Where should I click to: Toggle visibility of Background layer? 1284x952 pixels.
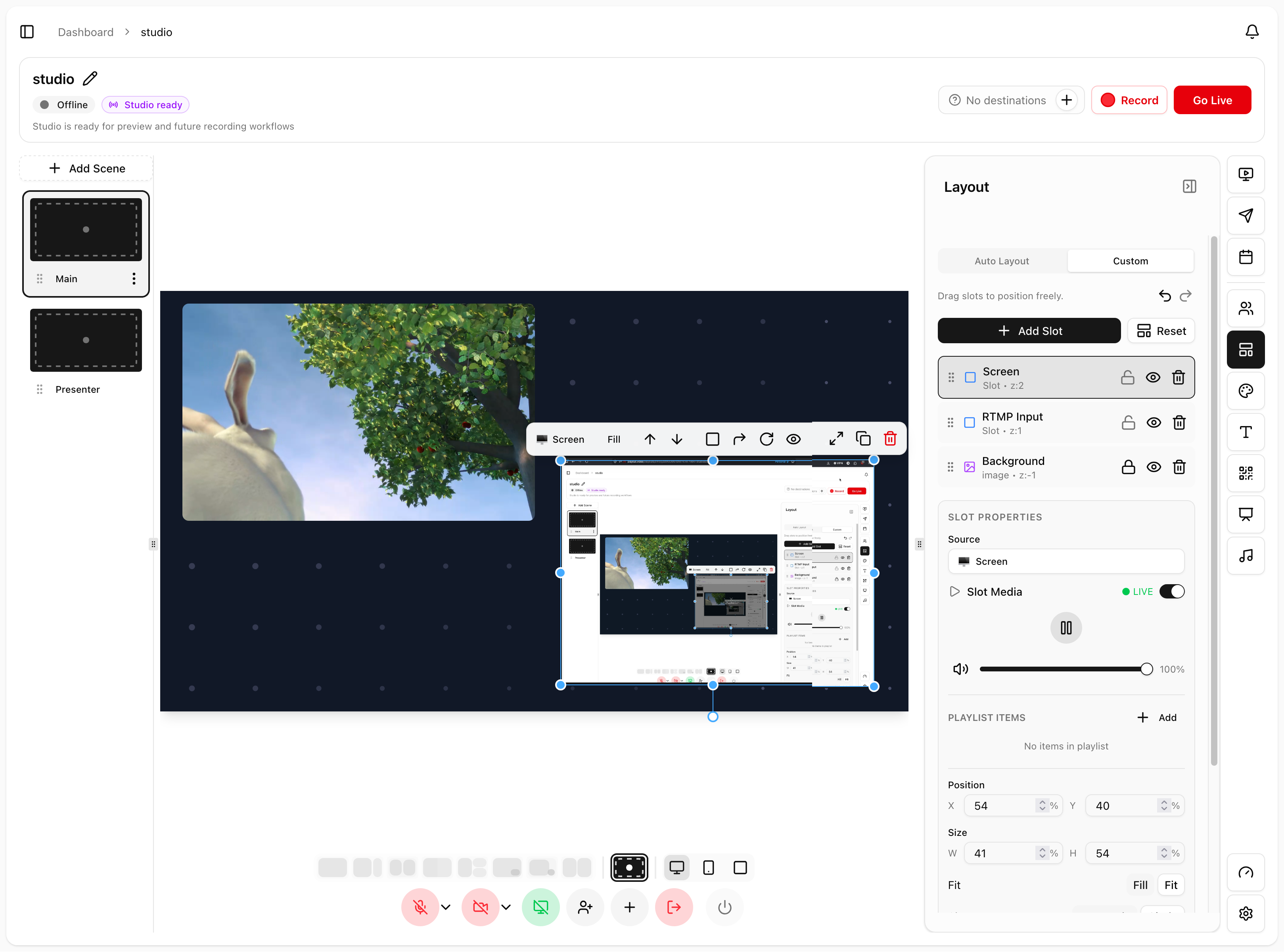click(x=1154, y=467)
